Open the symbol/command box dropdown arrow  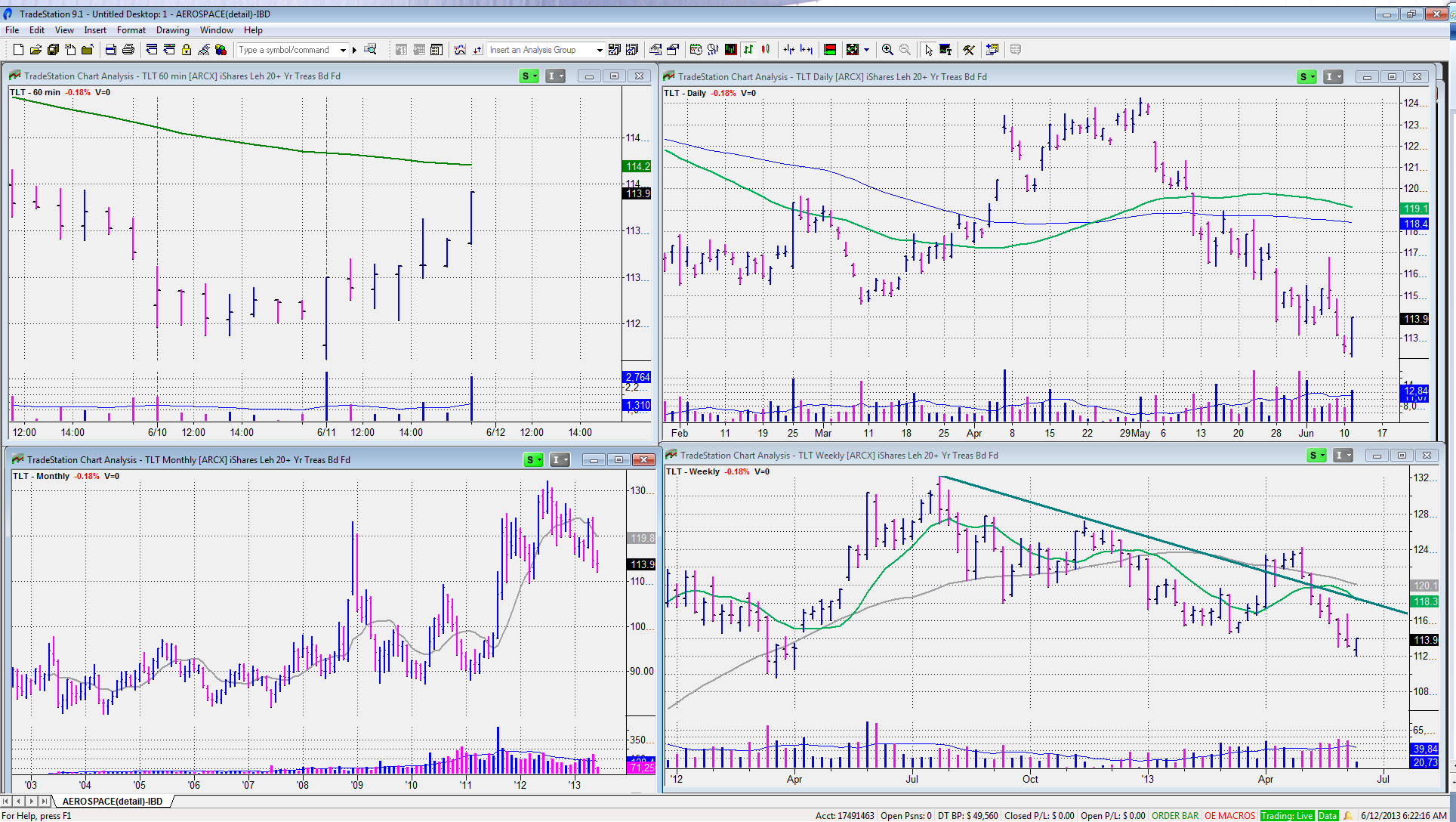coord(343,50)
